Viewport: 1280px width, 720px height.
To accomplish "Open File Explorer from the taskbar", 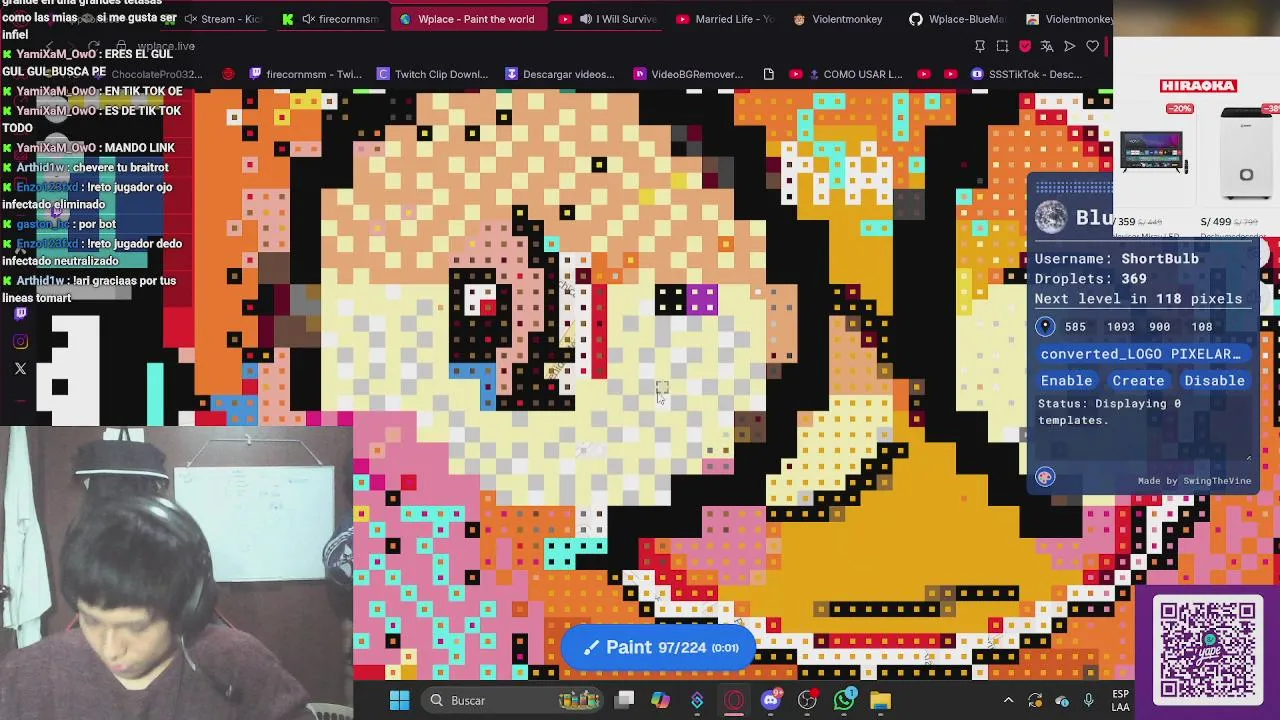I will [x=880, y=700].
